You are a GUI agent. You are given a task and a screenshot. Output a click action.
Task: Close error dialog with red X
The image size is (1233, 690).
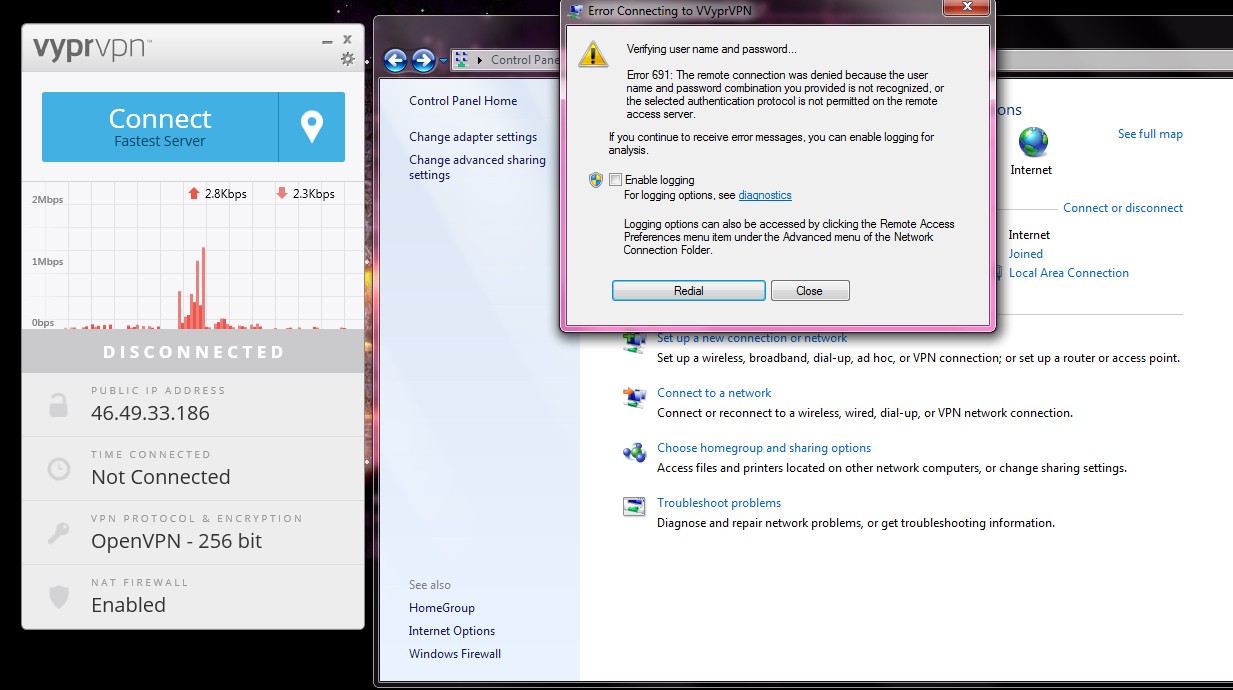pyautogui.click(x=967, y=7)
